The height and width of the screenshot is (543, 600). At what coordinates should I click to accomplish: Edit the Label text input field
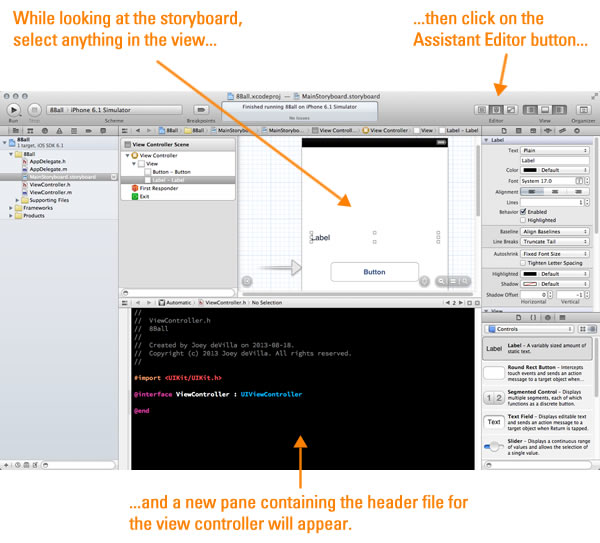[554, 160]
